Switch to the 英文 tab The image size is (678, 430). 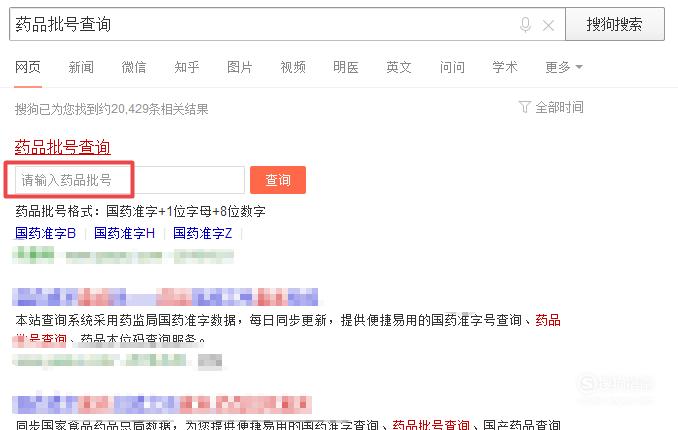pyautogui.click(x=399, y=67)
